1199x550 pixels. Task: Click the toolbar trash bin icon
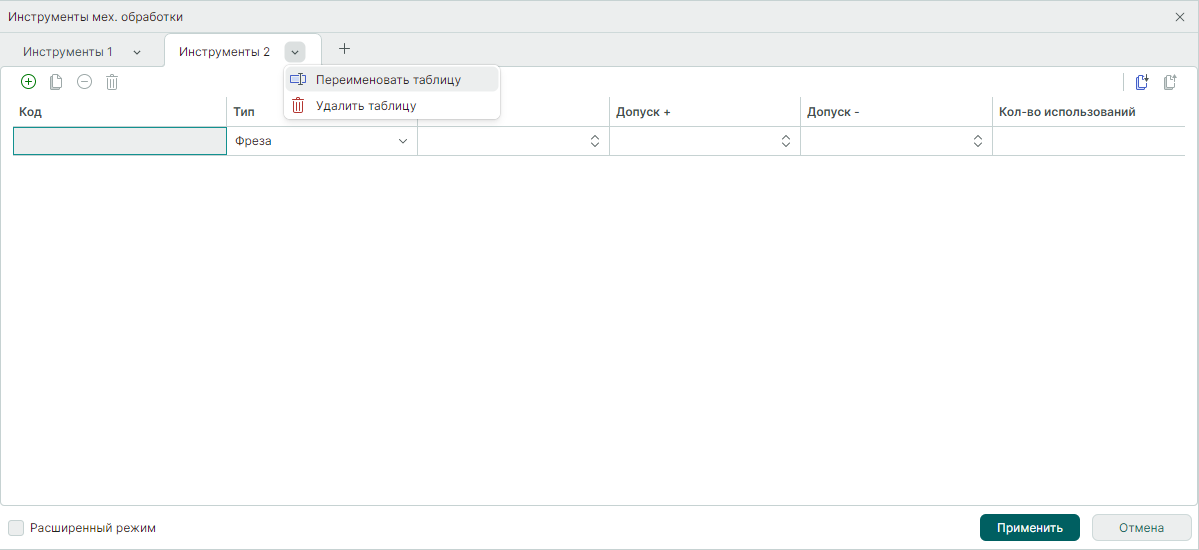click(112, 82)
